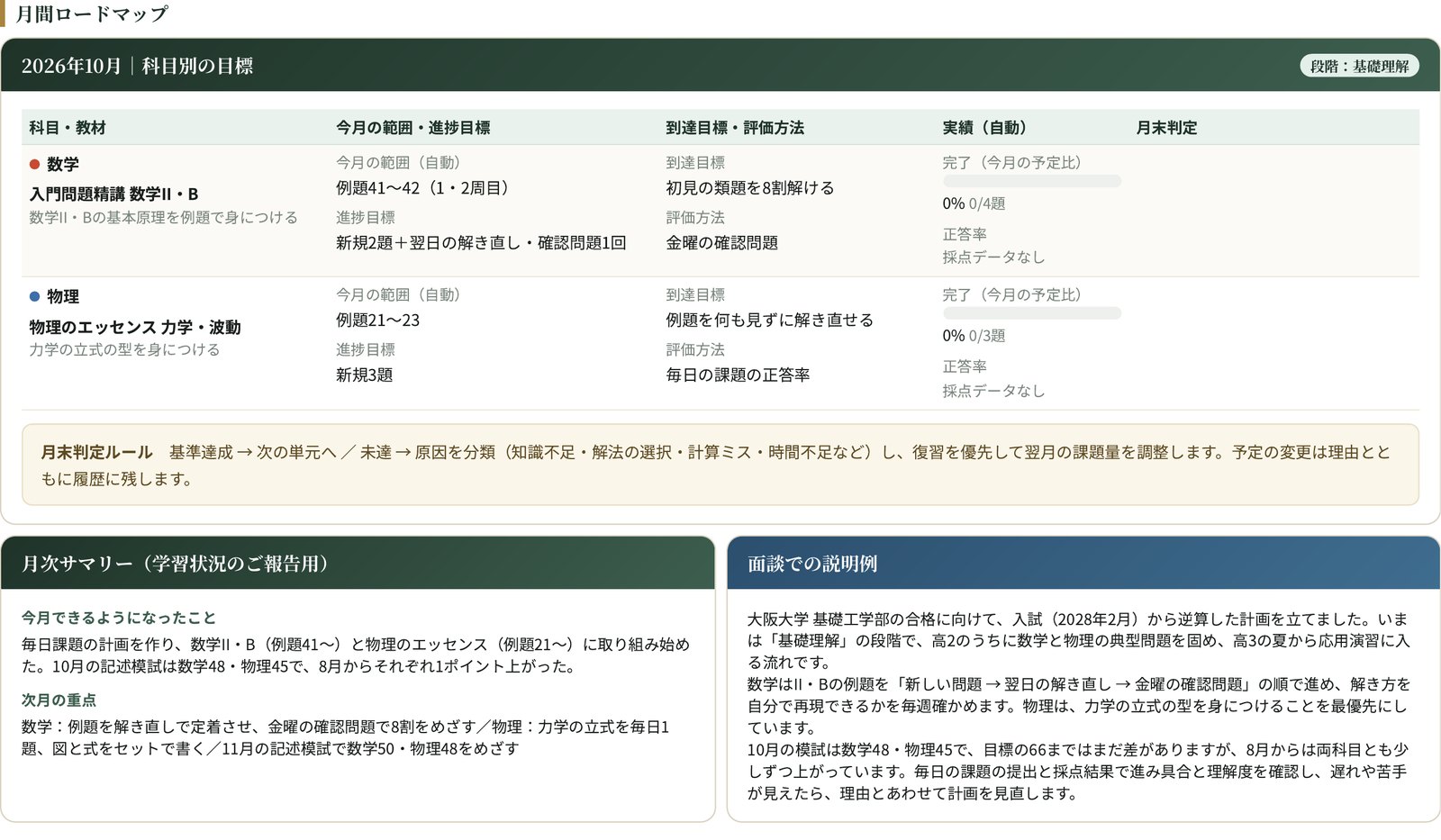
Task: Click the range 例題41〜42（1・2周目）
Action: [x=422, y=188]
